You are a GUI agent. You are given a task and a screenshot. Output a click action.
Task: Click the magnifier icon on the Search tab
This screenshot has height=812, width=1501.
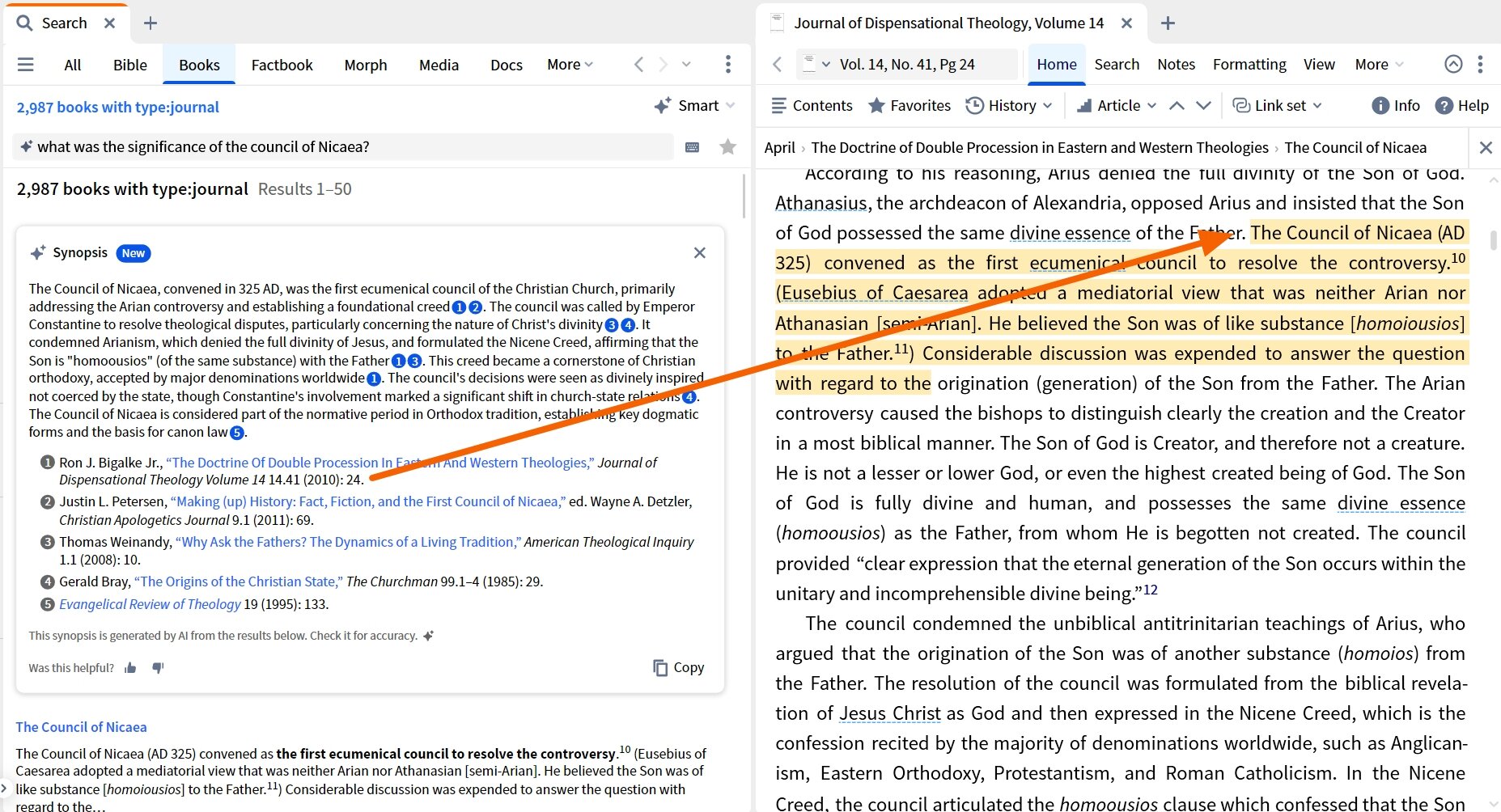point(25,23)
